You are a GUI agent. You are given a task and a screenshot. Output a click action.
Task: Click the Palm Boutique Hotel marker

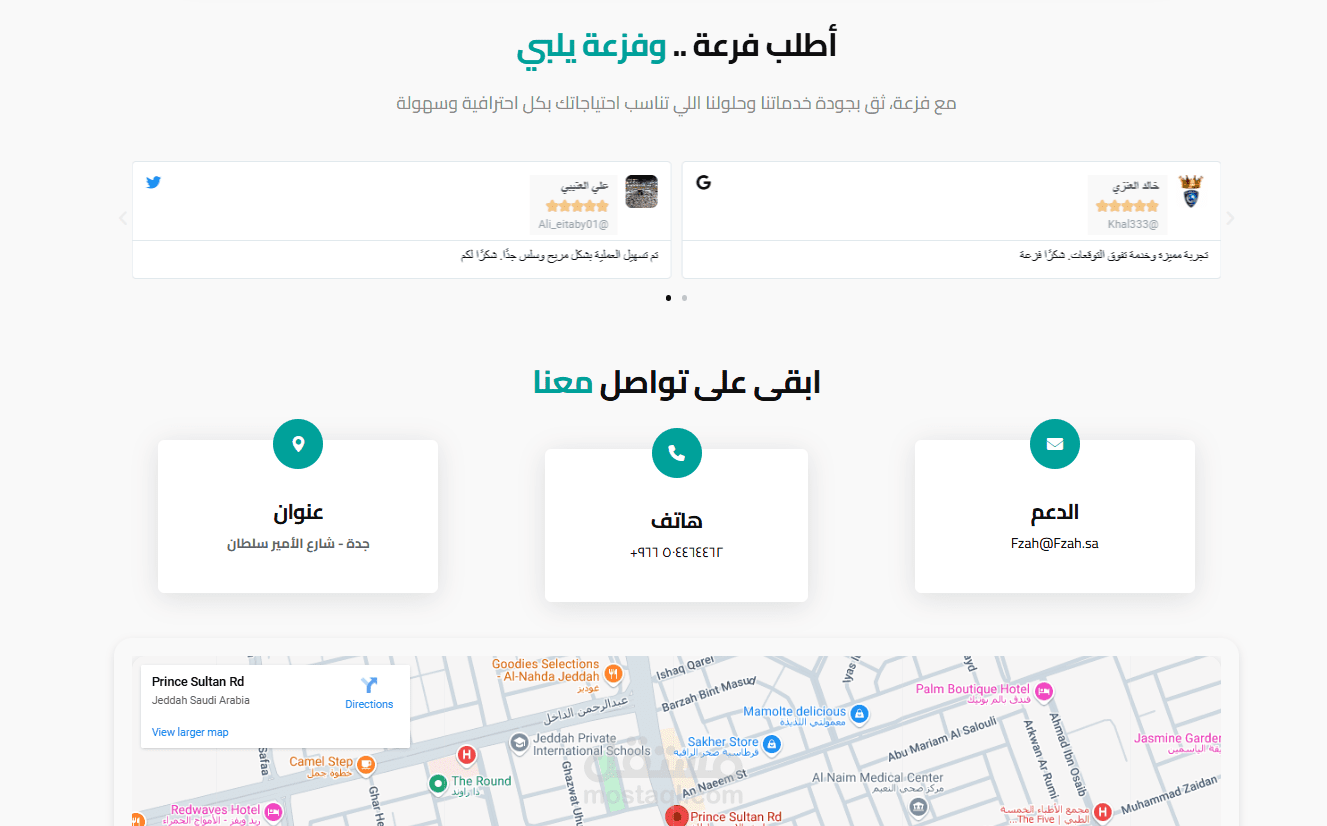click(1044, 691)
